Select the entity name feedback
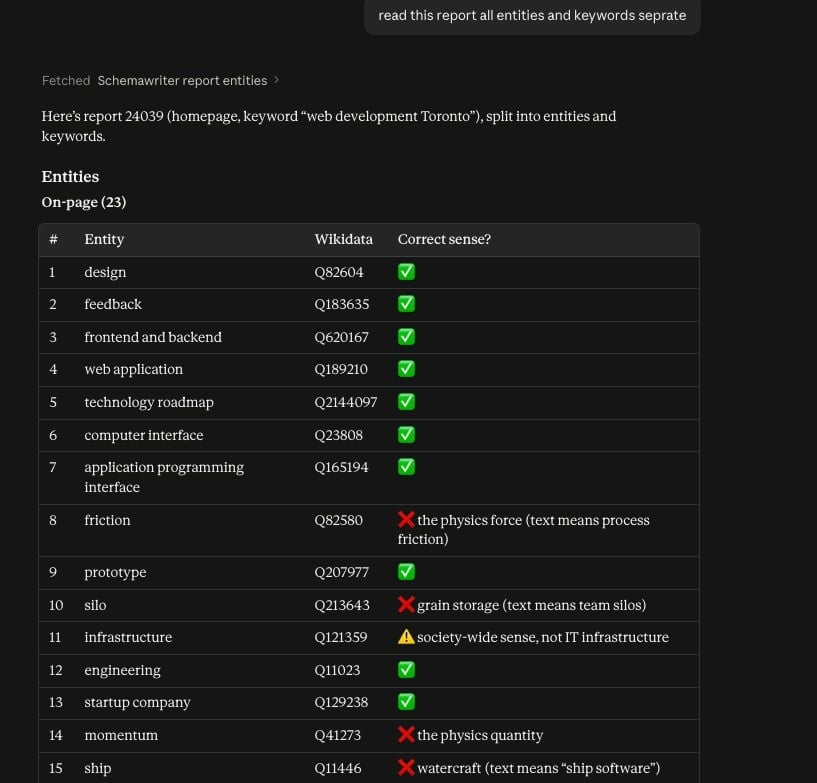The image size is (817, 783). click(113, 304)
